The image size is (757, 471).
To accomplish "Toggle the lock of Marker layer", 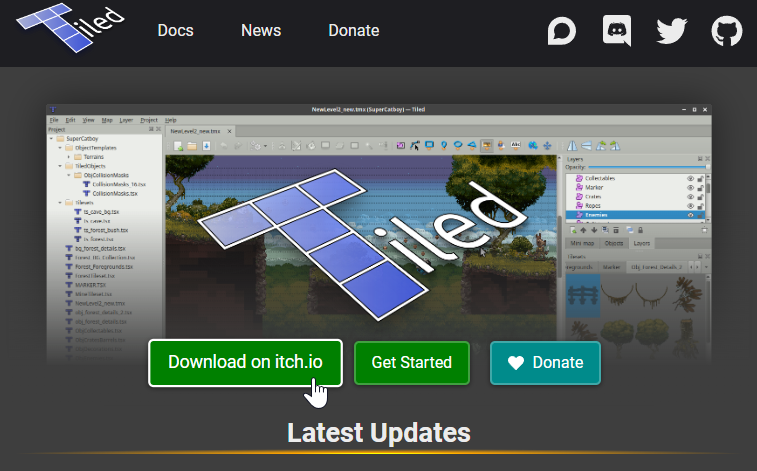I will 700,187.
